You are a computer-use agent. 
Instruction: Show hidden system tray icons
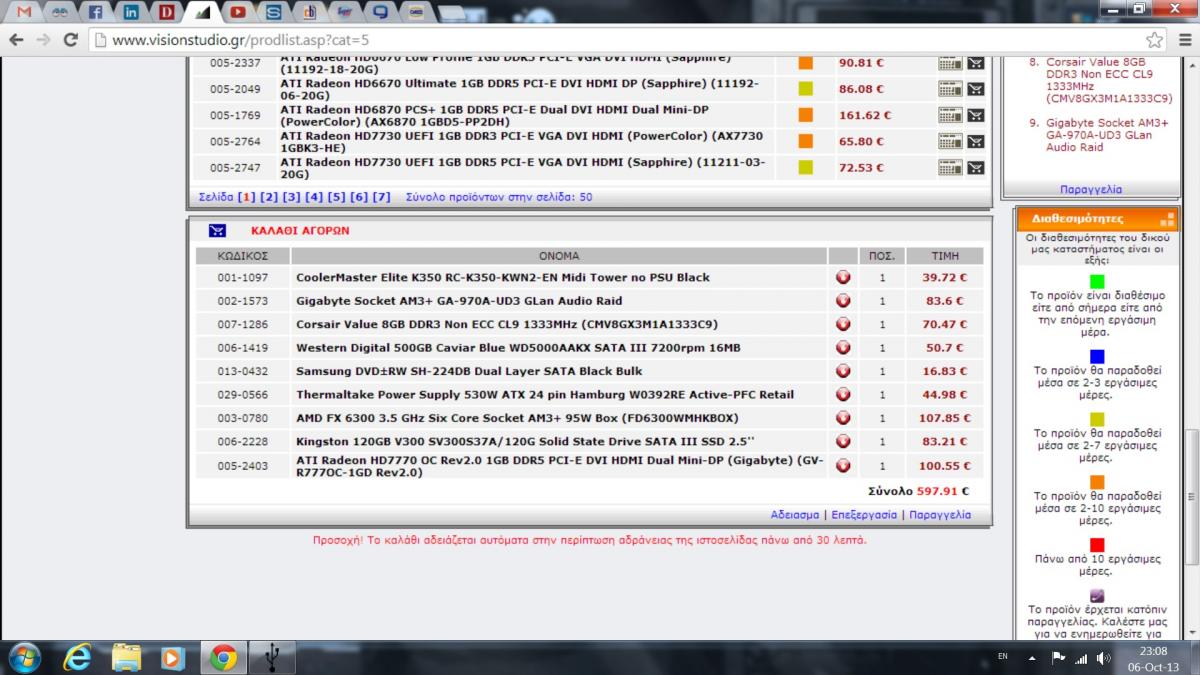(1032, 658)
